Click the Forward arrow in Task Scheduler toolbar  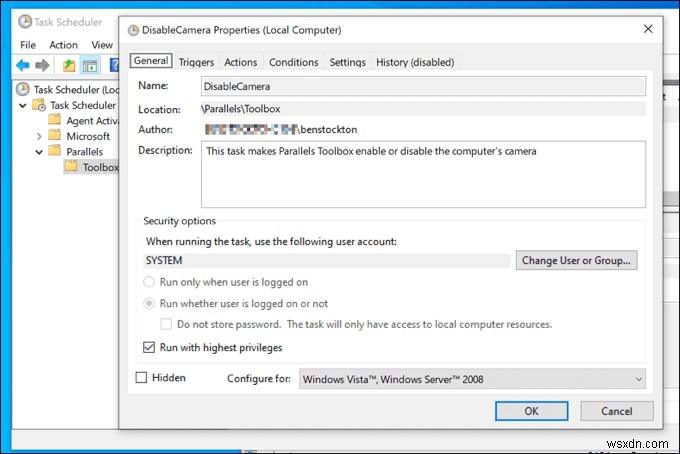pyautogui.click(x=42, y=65)
